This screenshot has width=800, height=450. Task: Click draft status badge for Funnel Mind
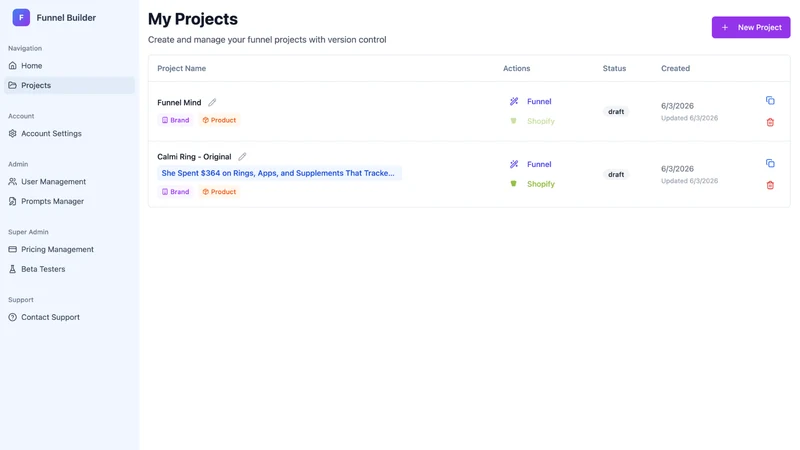(616, 112)
